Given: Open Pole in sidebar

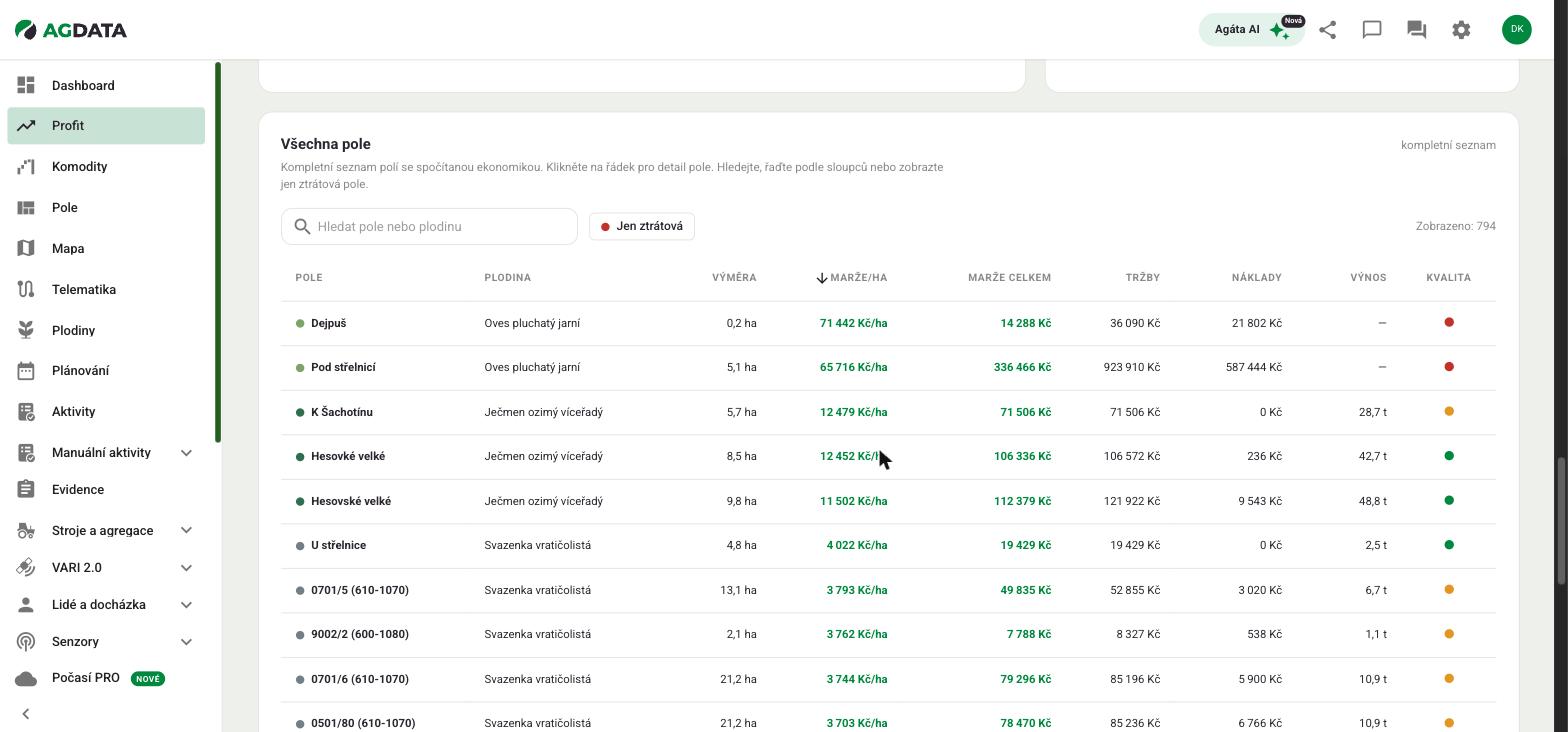Looking at the screenshot, I should coord(106,208).
